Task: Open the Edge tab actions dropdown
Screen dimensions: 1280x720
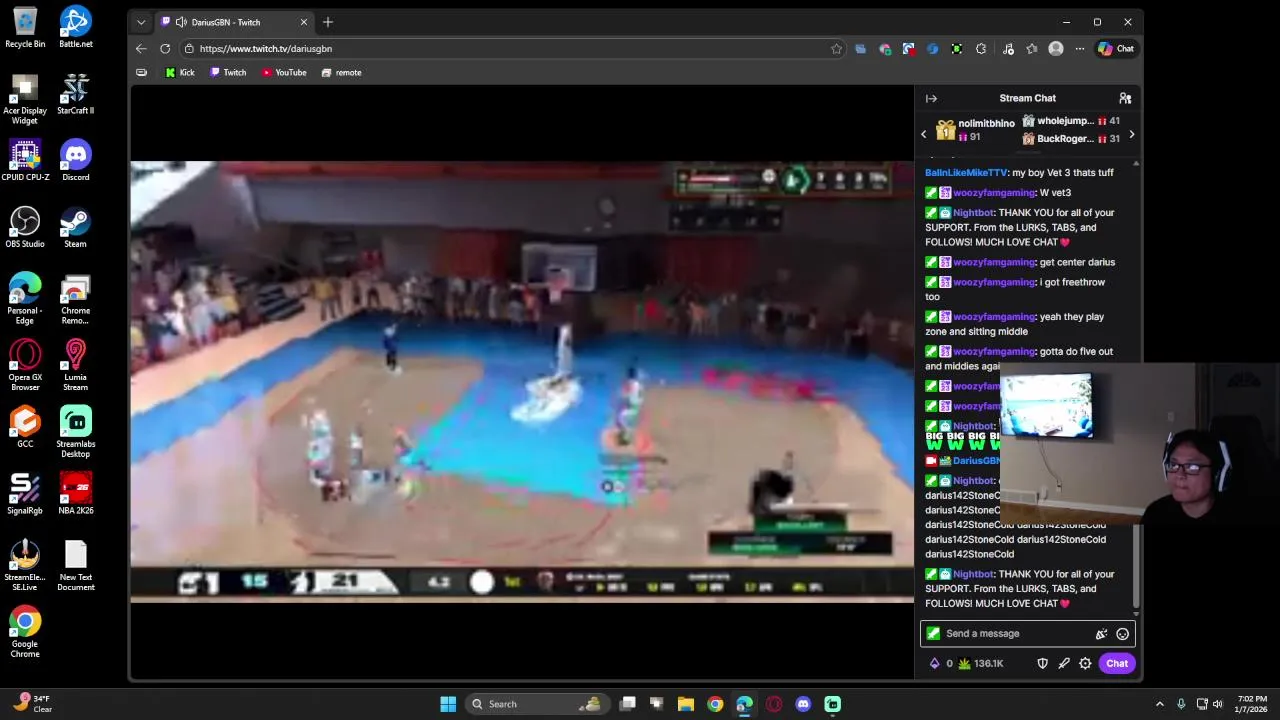Action: click(x=141, y=22)
